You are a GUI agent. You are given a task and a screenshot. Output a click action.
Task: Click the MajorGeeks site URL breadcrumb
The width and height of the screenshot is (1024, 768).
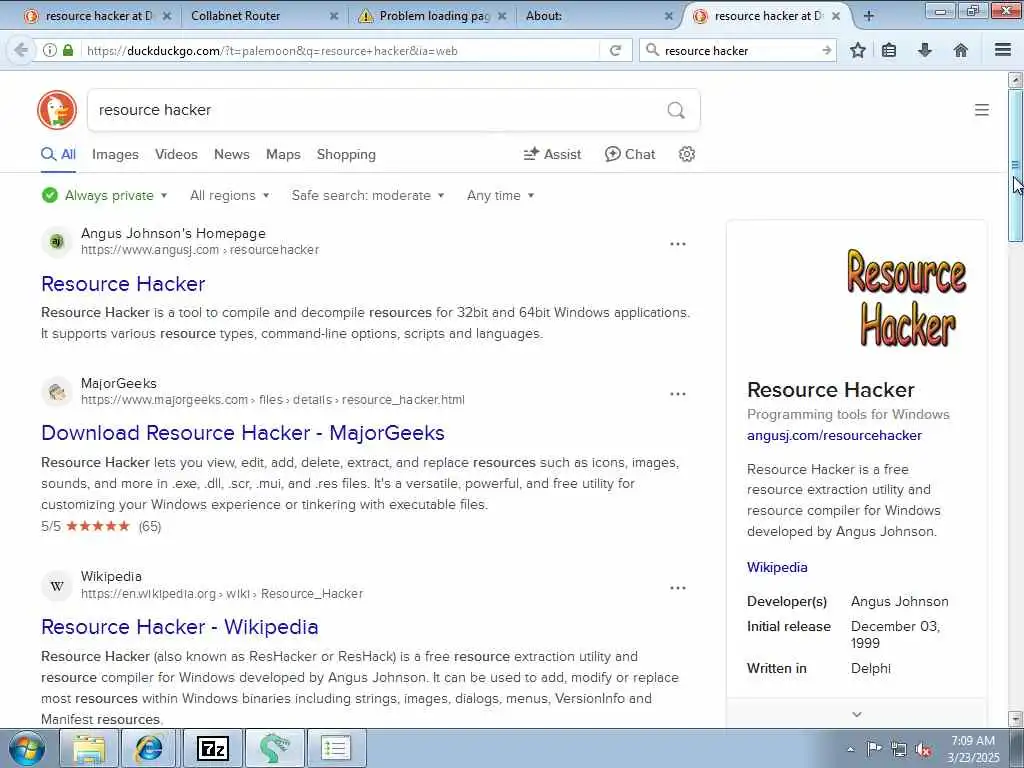273,400
